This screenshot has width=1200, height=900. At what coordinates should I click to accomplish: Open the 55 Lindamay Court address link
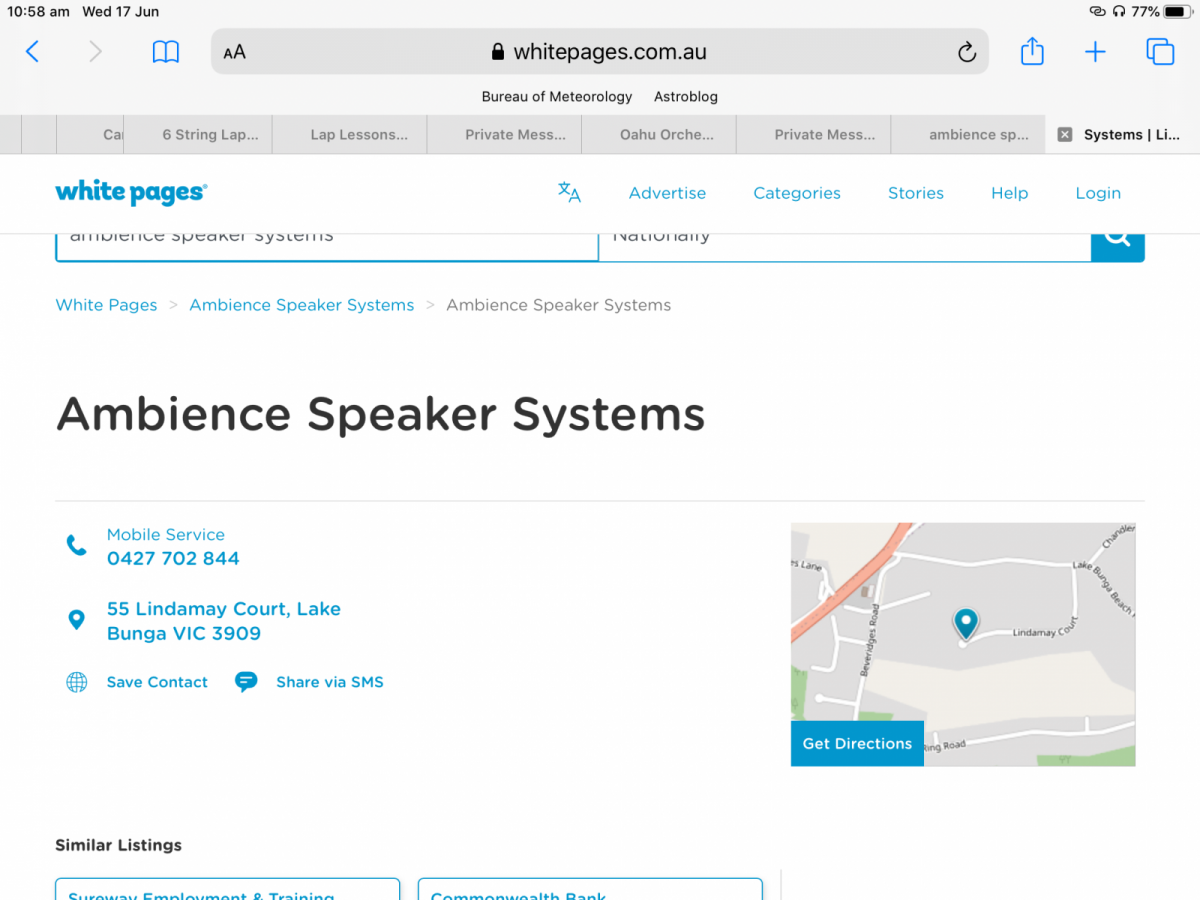tap(224, 621)
